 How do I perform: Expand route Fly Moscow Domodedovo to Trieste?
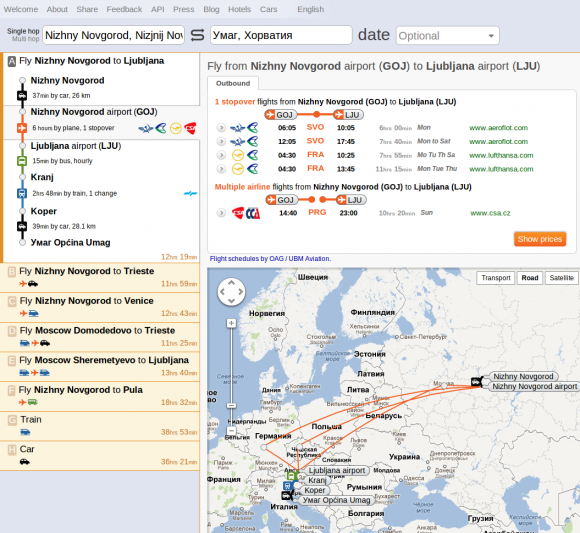click(x=100, y=337)
